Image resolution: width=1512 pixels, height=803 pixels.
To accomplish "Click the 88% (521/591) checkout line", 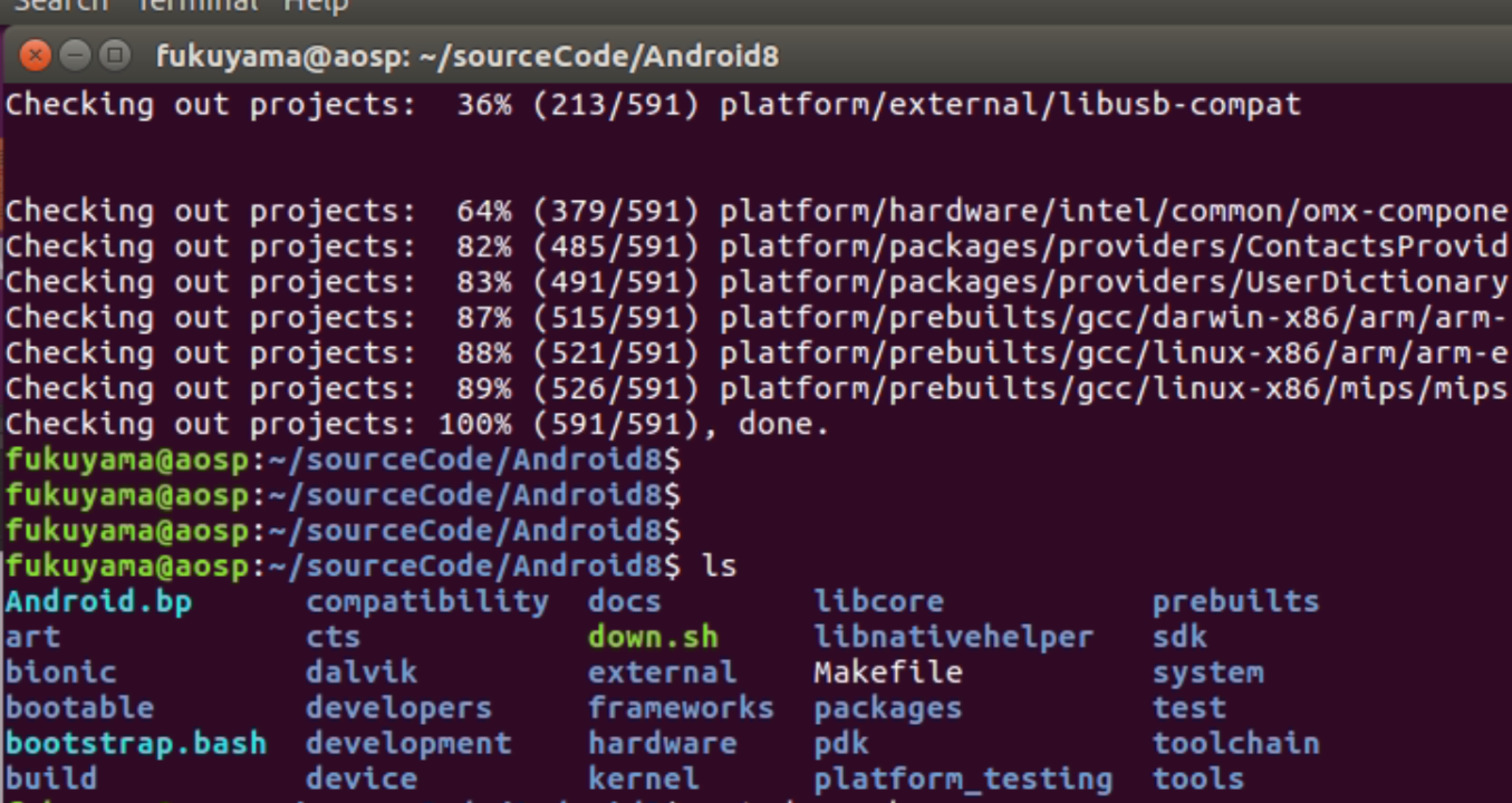I will click(756, 354).
